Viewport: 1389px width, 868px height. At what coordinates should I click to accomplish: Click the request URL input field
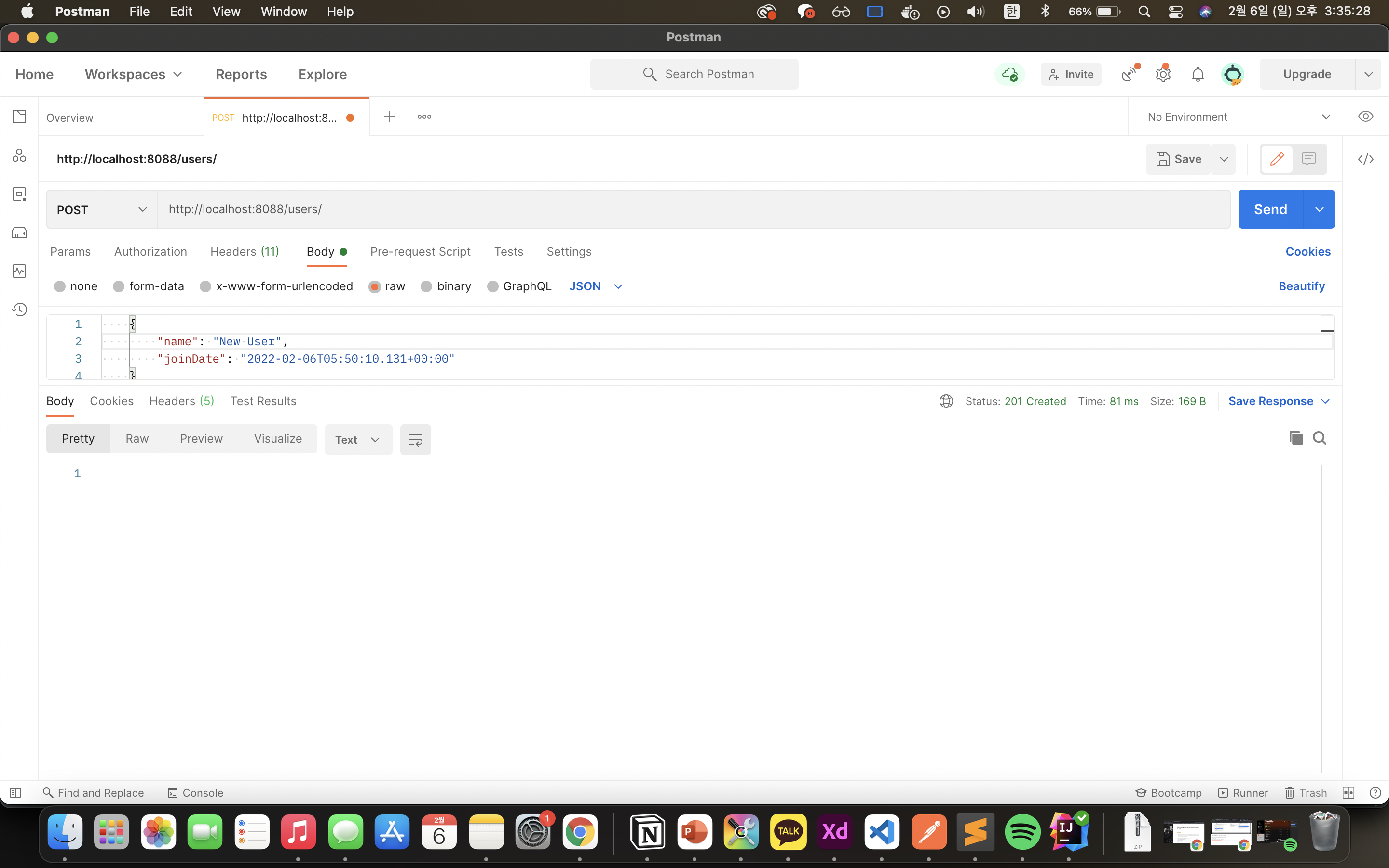pyautogui.click(x=694, y=210)
